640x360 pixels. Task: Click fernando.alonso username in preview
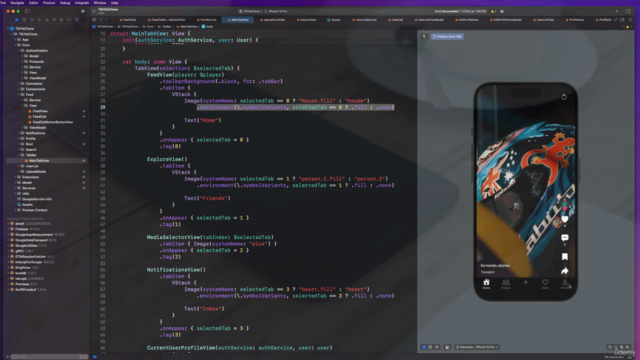click(x=495, y=266)
